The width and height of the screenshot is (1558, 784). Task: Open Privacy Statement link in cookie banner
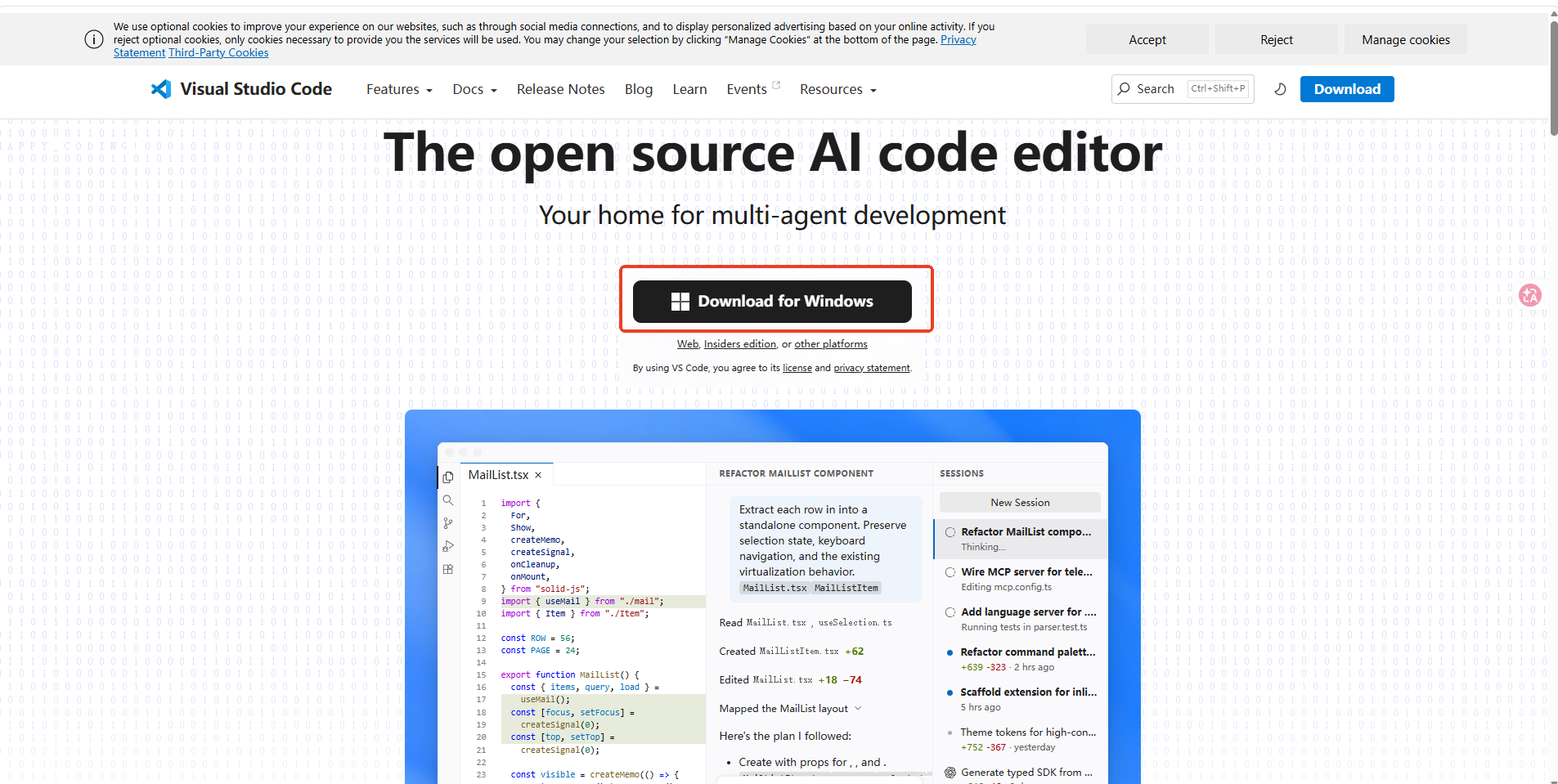[959, 39]
